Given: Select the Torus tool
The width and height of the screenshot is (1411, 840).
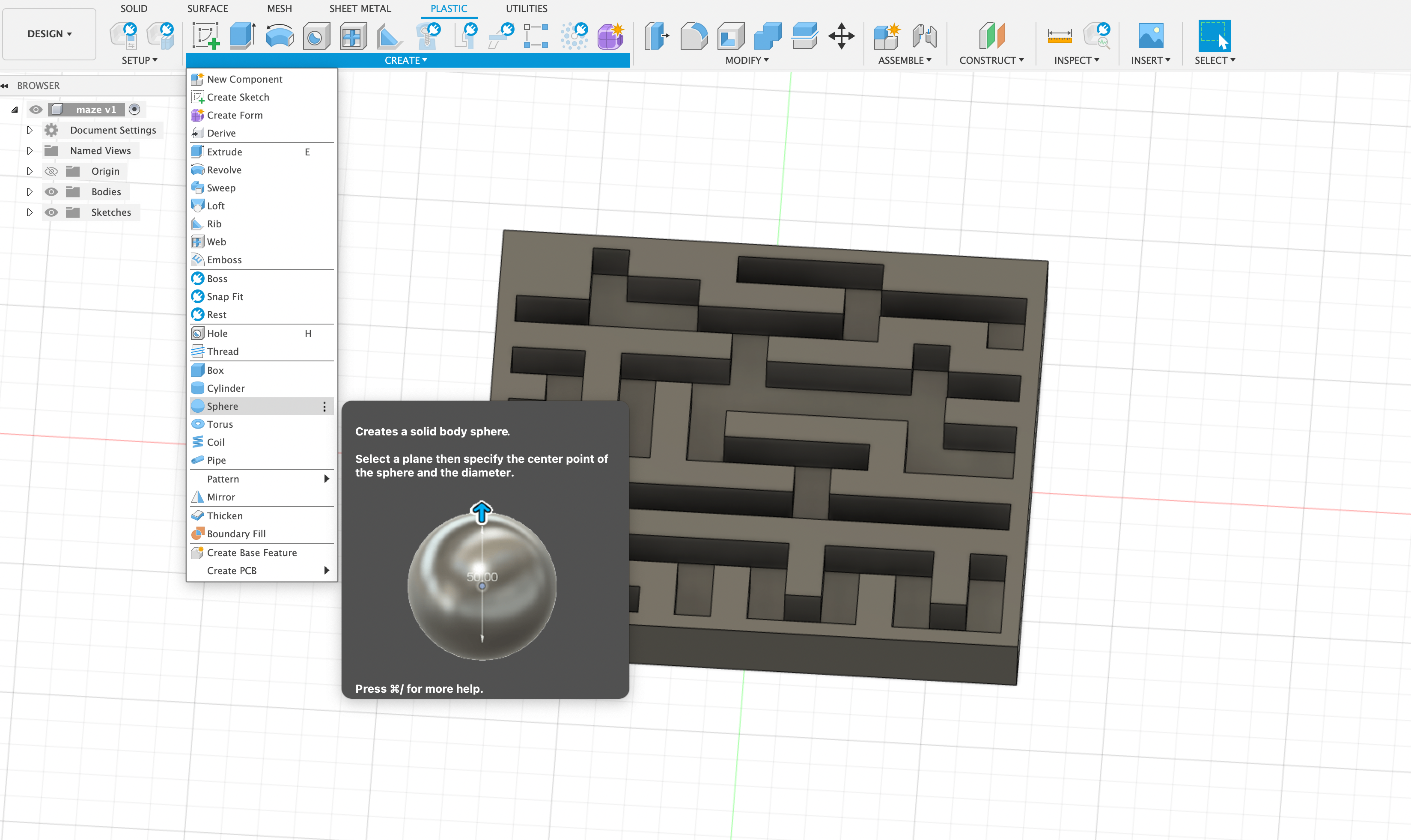Looking at the screenshot, I should 220,424.
